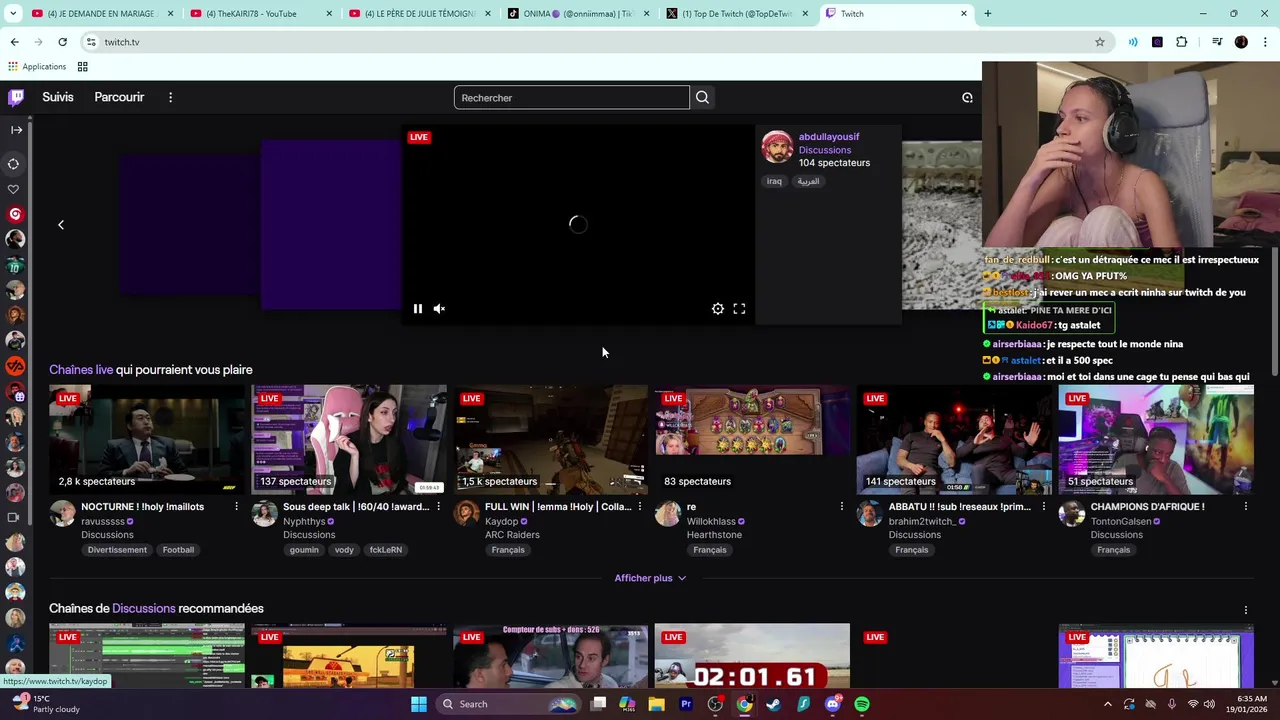Open the Twitch home logo

[x=16, y=97]
